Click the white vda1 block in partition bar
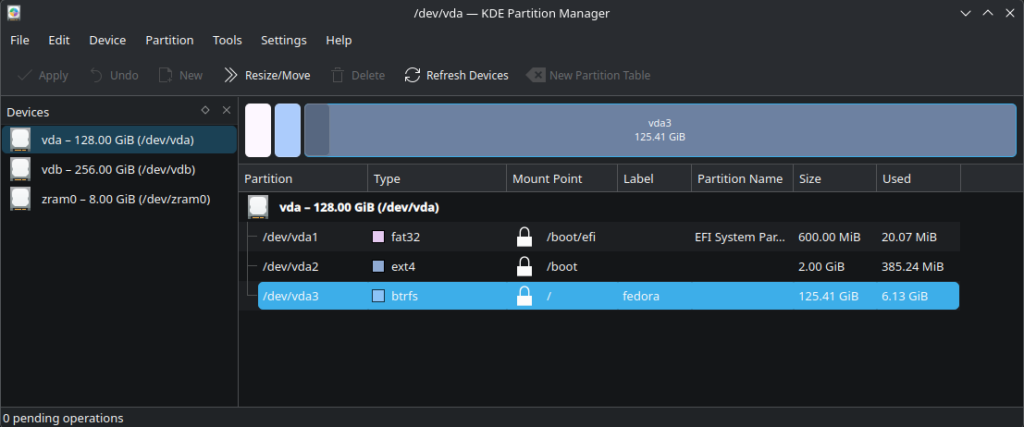The height and width of the screenshot is (427, 1024). (258, 130)
